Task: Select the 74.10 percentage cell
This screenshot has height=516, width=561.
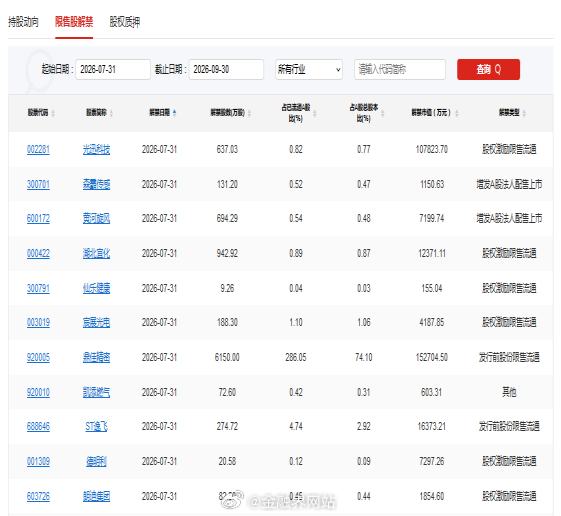Action: pyautogui.click(x=364, y=357)
